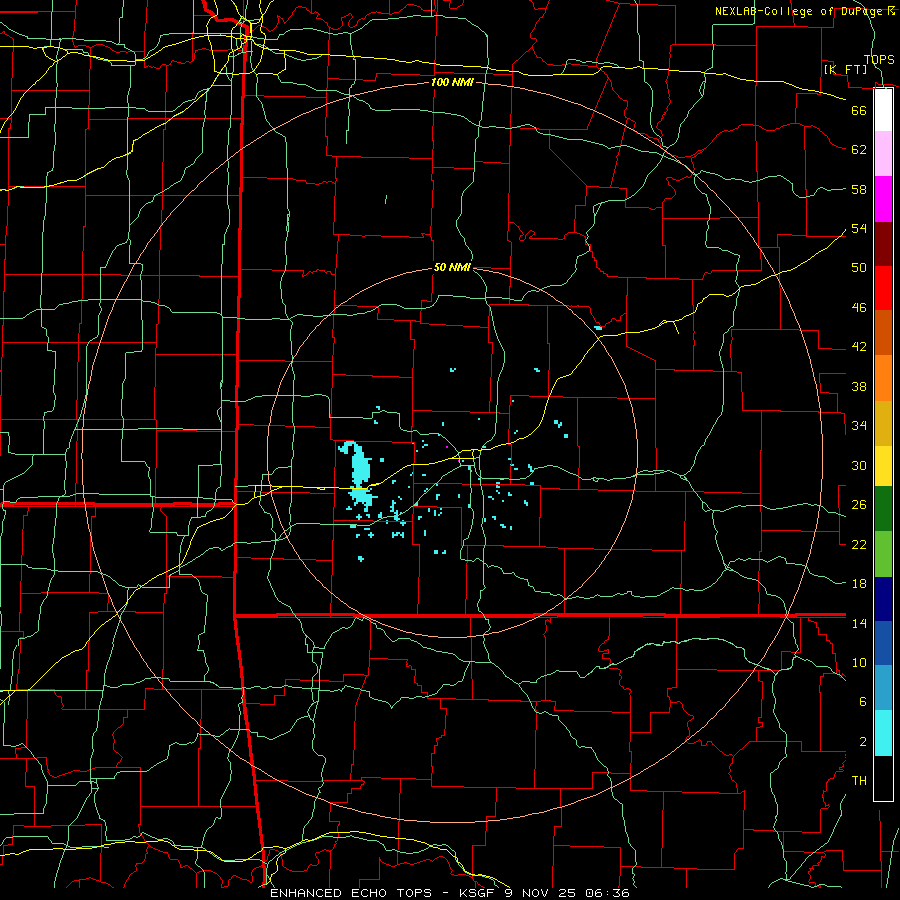Screen dimensions: 900x900
Task: Click the '[K FT]' units label
Action: [845, 69]
